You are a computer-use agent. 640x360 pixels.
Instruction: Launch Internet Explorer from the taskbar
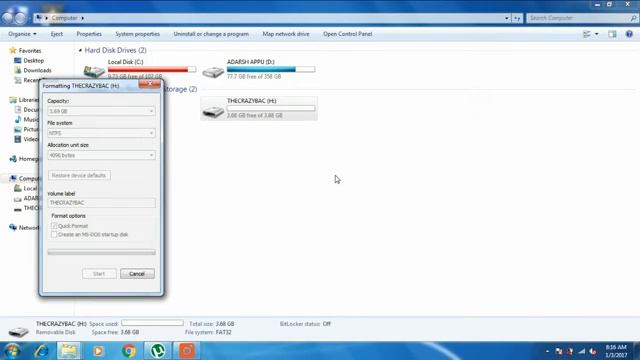41,351
